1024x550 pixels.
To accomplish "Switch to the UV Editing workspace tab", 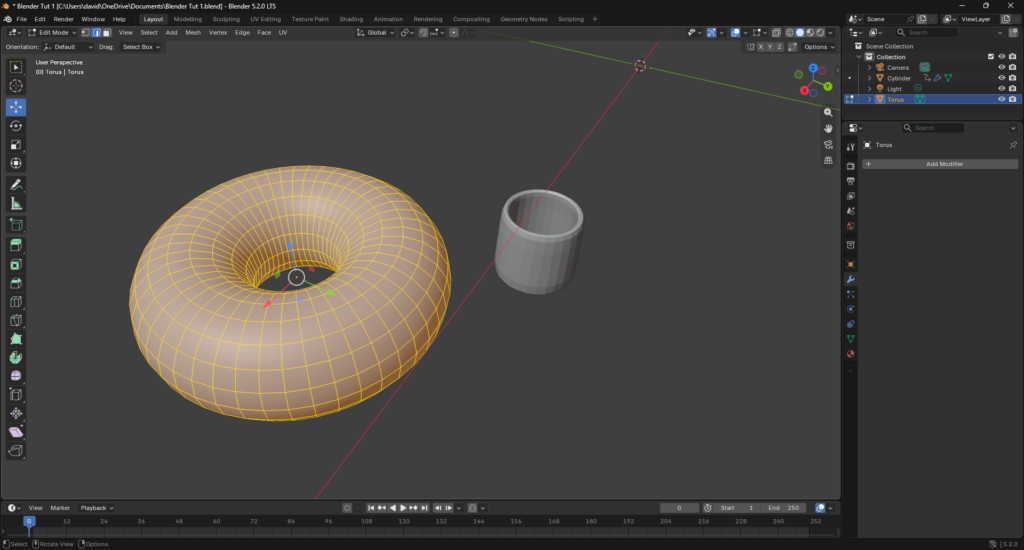I will click(x=265, y=19).
